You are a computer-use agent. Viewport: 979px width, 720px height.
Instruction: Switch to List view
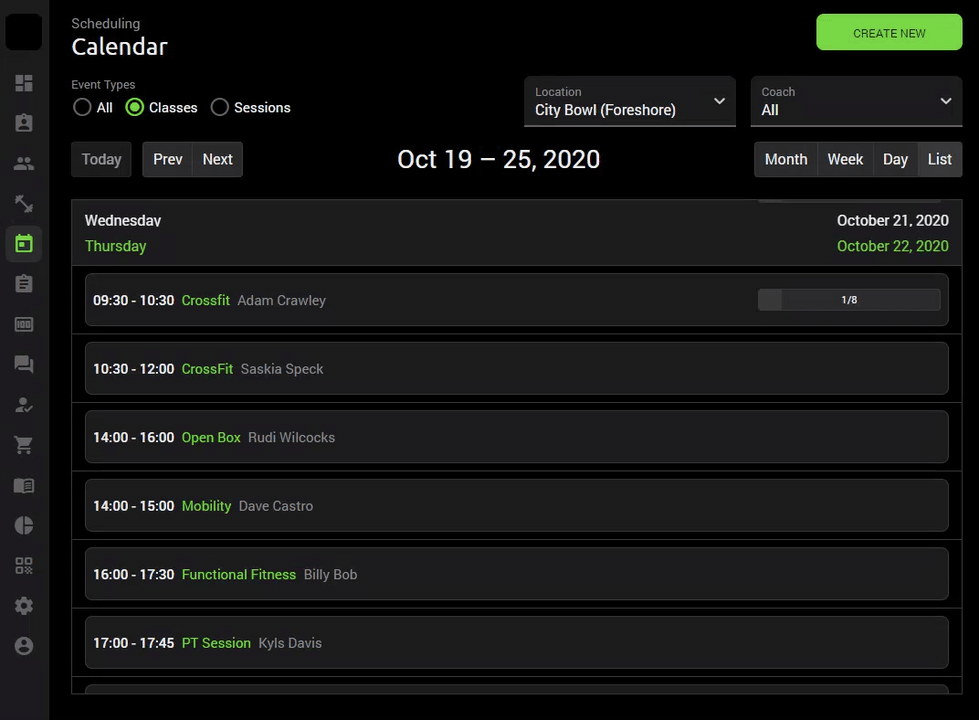coord(940,159)
